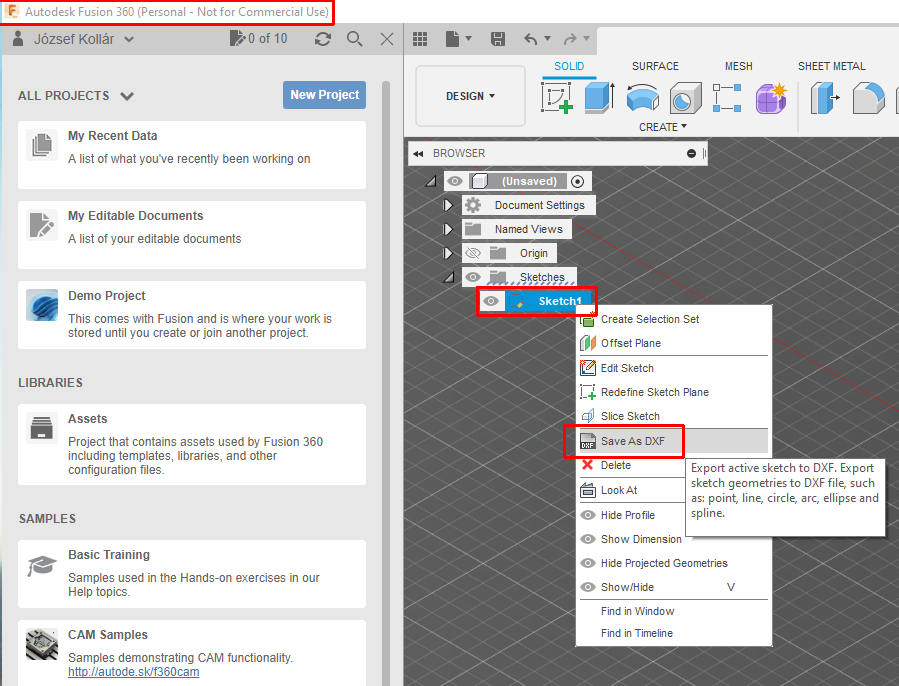The width and height of the screenshot is (899, 686).
Task: Collapse the Unsaved root node
Action: (x=431, y=181)
